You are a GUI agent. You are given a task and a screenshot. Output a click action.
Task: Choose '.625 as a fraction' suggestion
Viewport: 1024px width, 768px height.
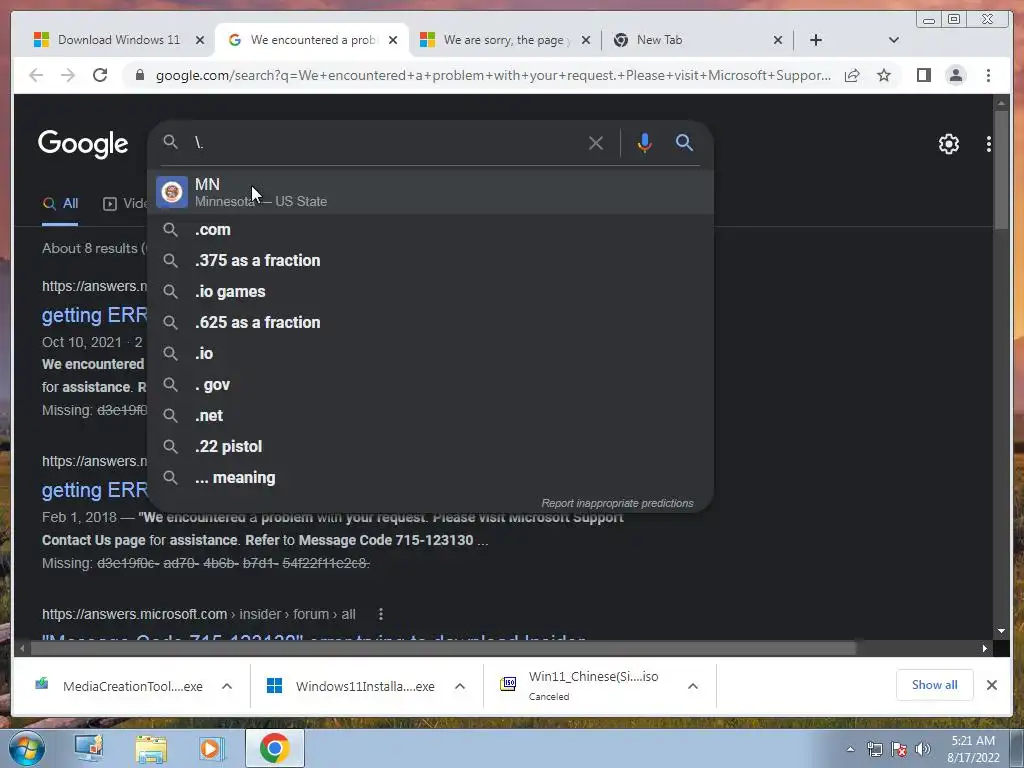click(x=430, y=323)
